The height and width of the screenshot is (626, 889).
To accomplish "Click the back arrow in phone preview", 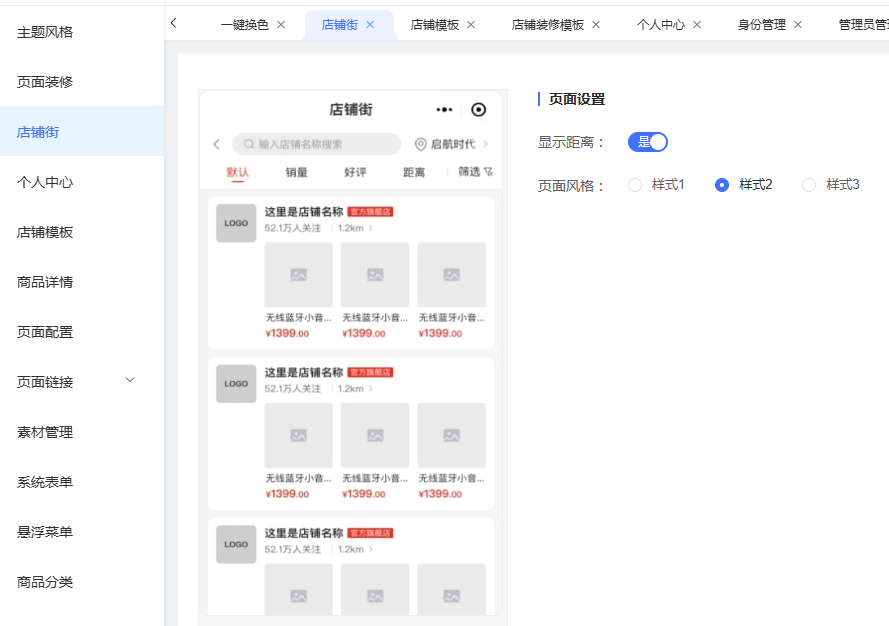I will 217,144.
